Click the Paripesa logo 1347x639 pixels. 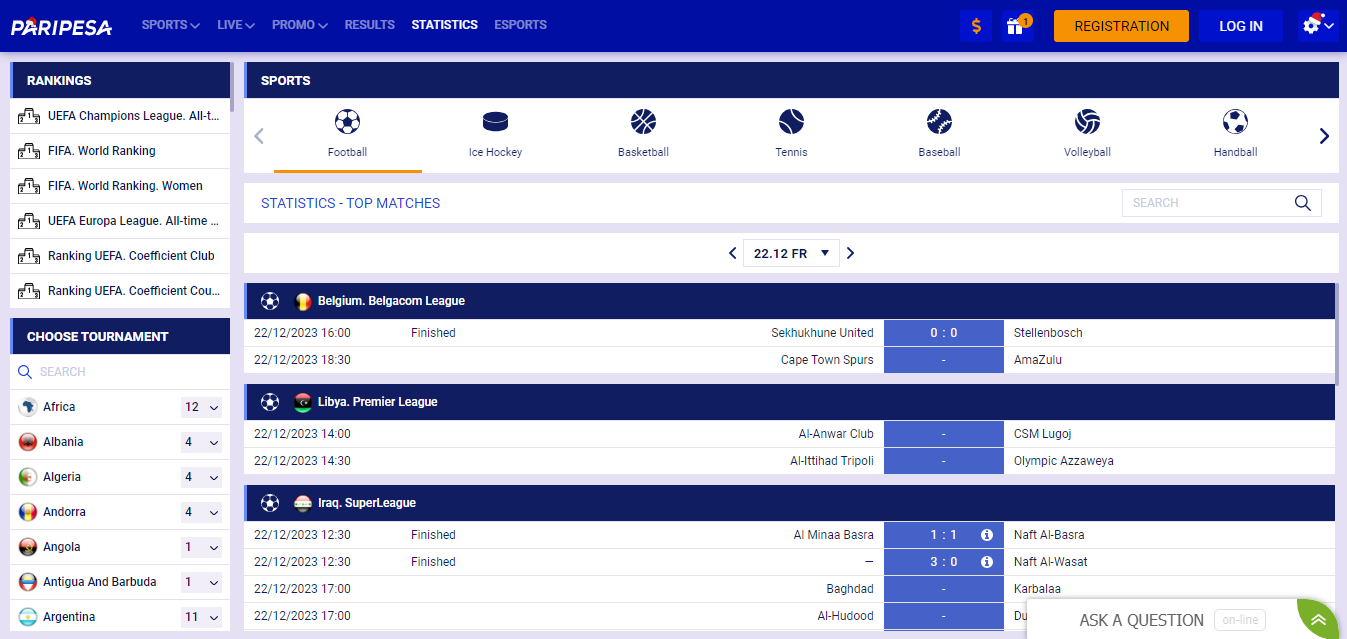click(x=62, y=26)
